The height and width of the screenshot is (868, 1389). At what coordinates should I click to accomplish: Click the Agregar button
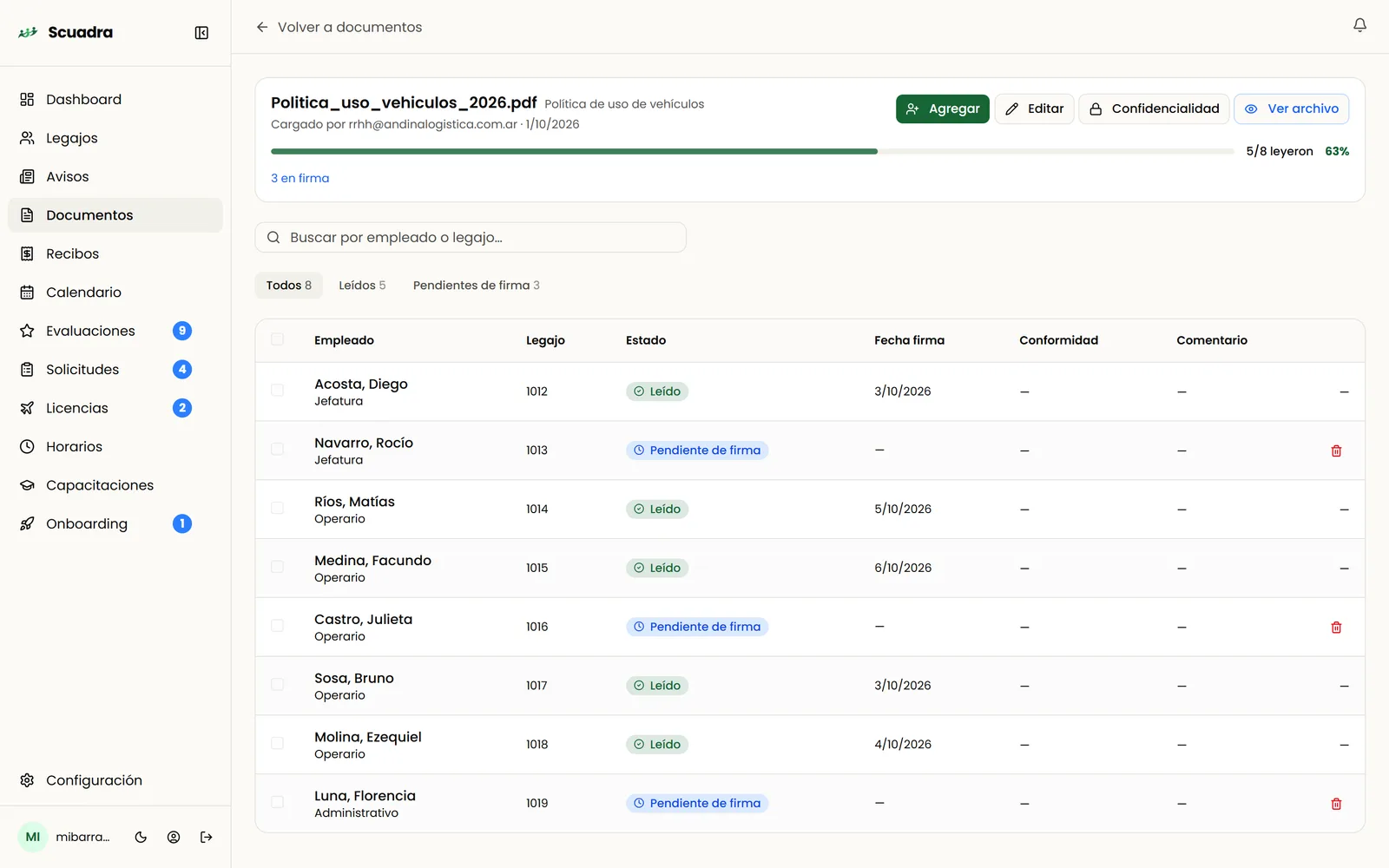942,108
